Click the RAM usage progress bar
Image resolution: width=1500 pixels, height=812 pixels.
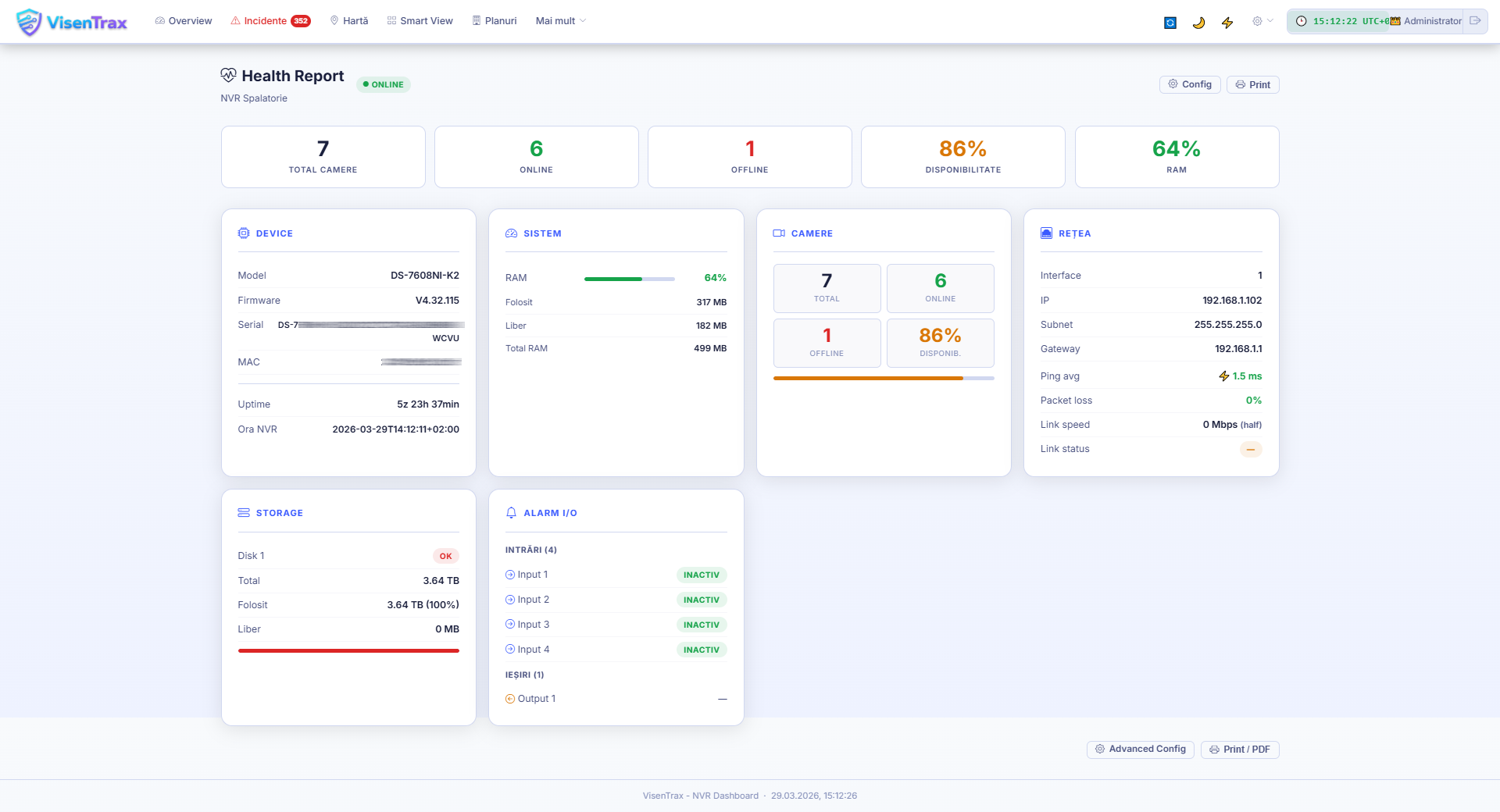coord(629,279)
